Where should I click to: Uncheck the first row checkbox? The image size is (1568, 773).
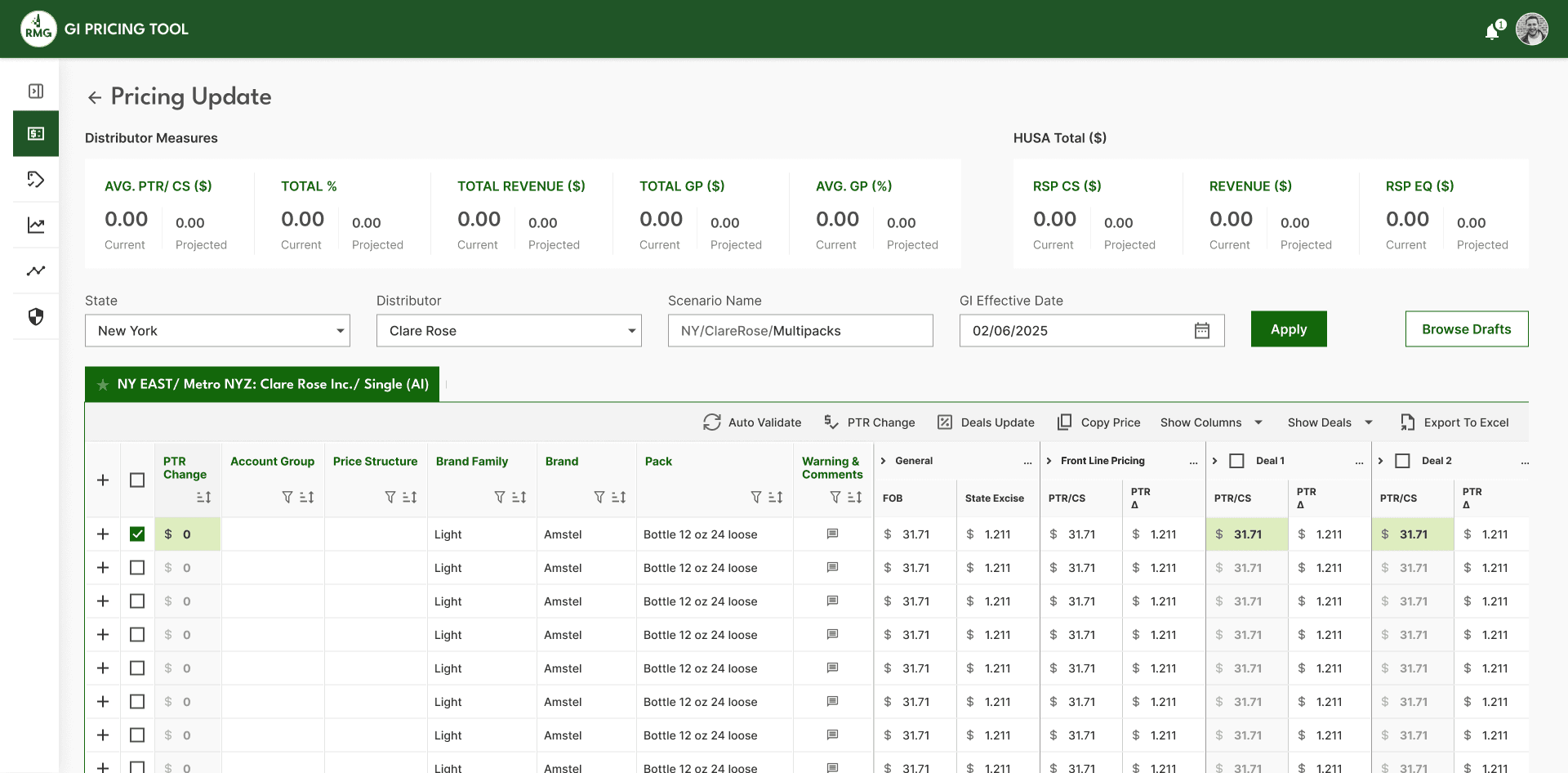[137, 534]
